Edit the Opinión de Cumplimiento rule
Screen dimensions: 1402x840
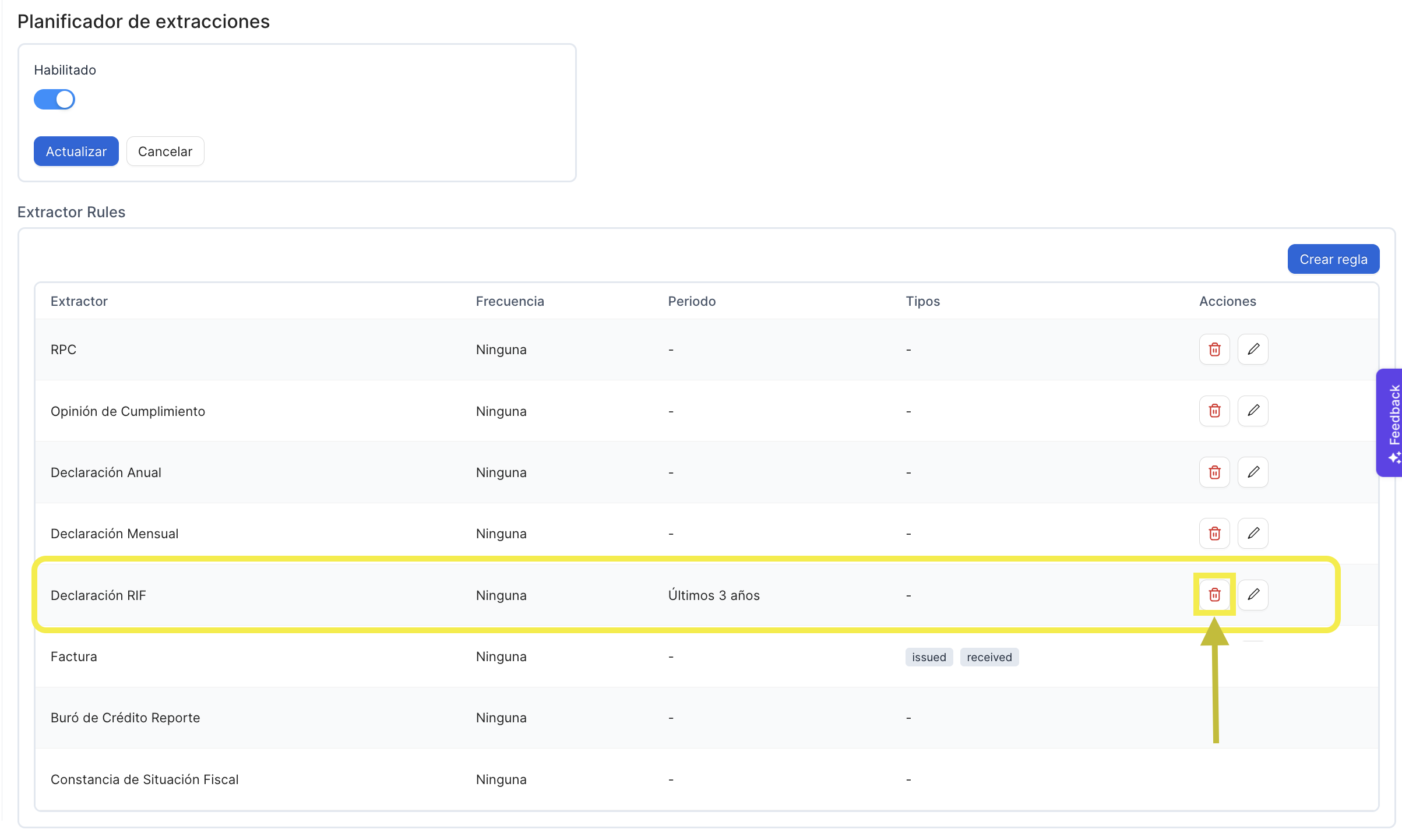1253,411
